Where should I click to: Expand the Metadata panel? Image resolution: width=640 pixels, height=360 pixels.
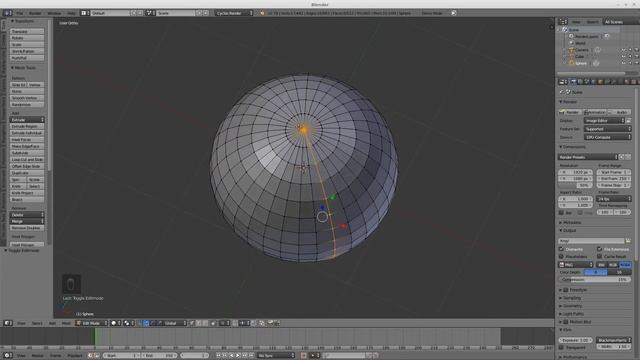pyautogui.click(x=571, y=222)
